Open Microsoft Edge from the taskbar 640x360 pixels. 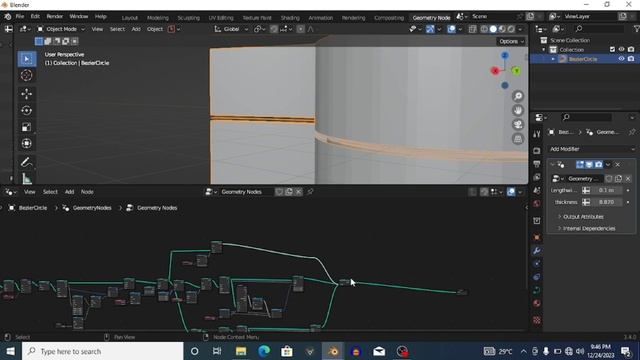point(264,351)
